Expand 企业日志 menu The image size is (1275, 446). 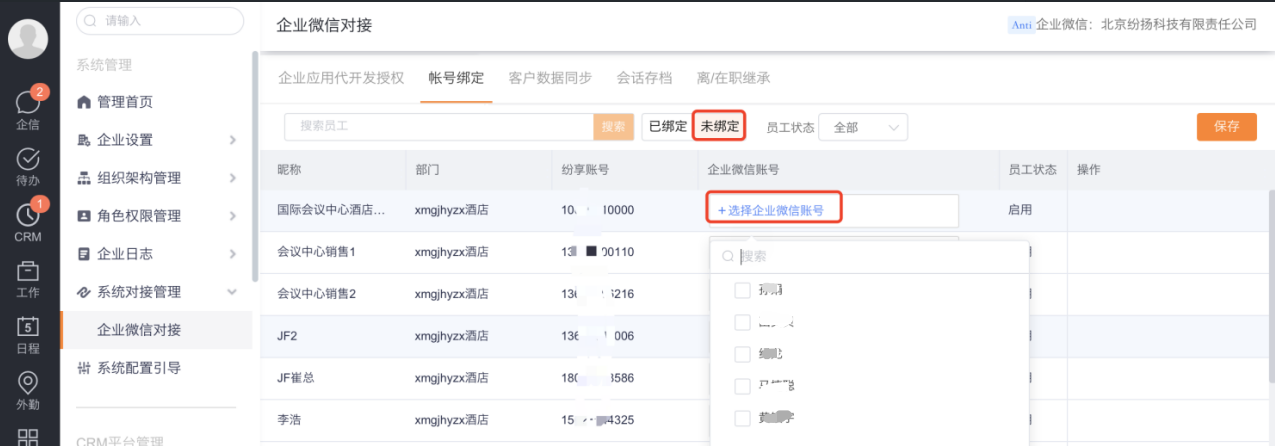[156, 254]
